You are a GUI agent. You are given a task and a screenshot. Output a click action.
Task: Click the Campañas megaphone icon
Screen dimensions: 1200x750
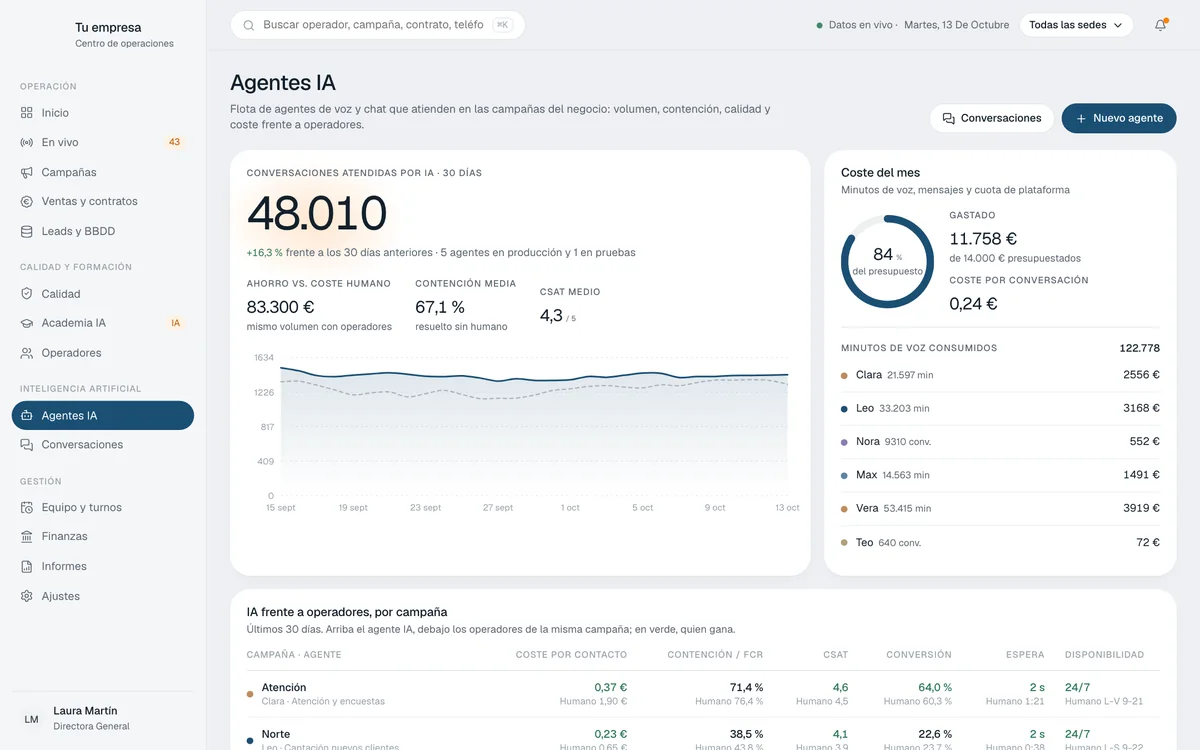[27, 172]
